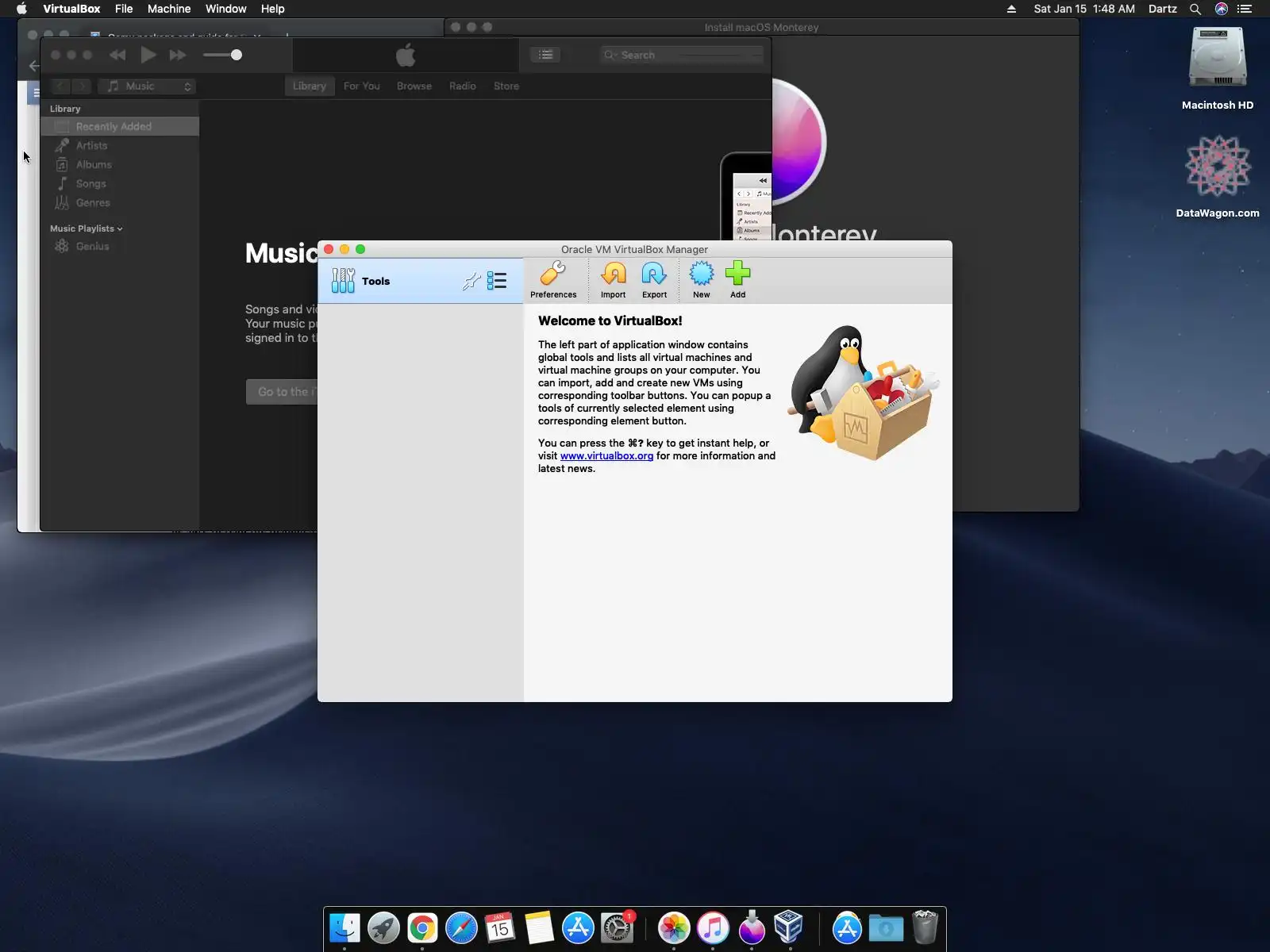Click the iTunes Search field
The width and height of the screenshot is (1270, 952).
[682, 55]
